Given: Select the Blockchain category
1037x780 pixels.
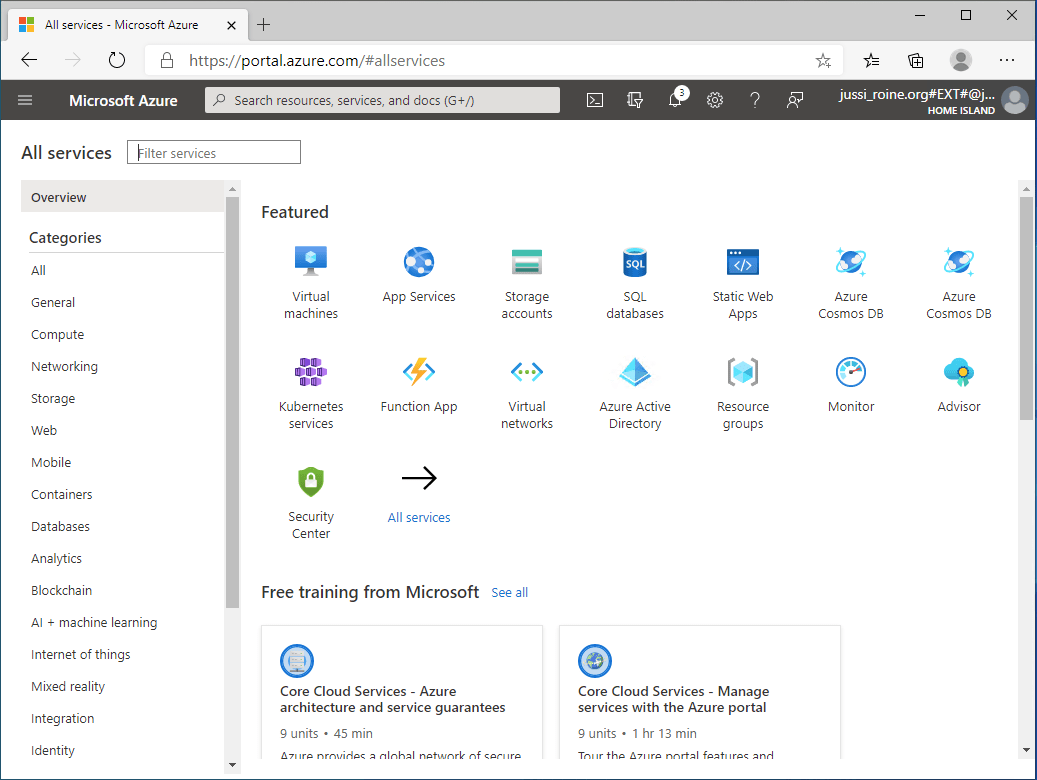Looking at the screenshot, I should coord(62,590).
